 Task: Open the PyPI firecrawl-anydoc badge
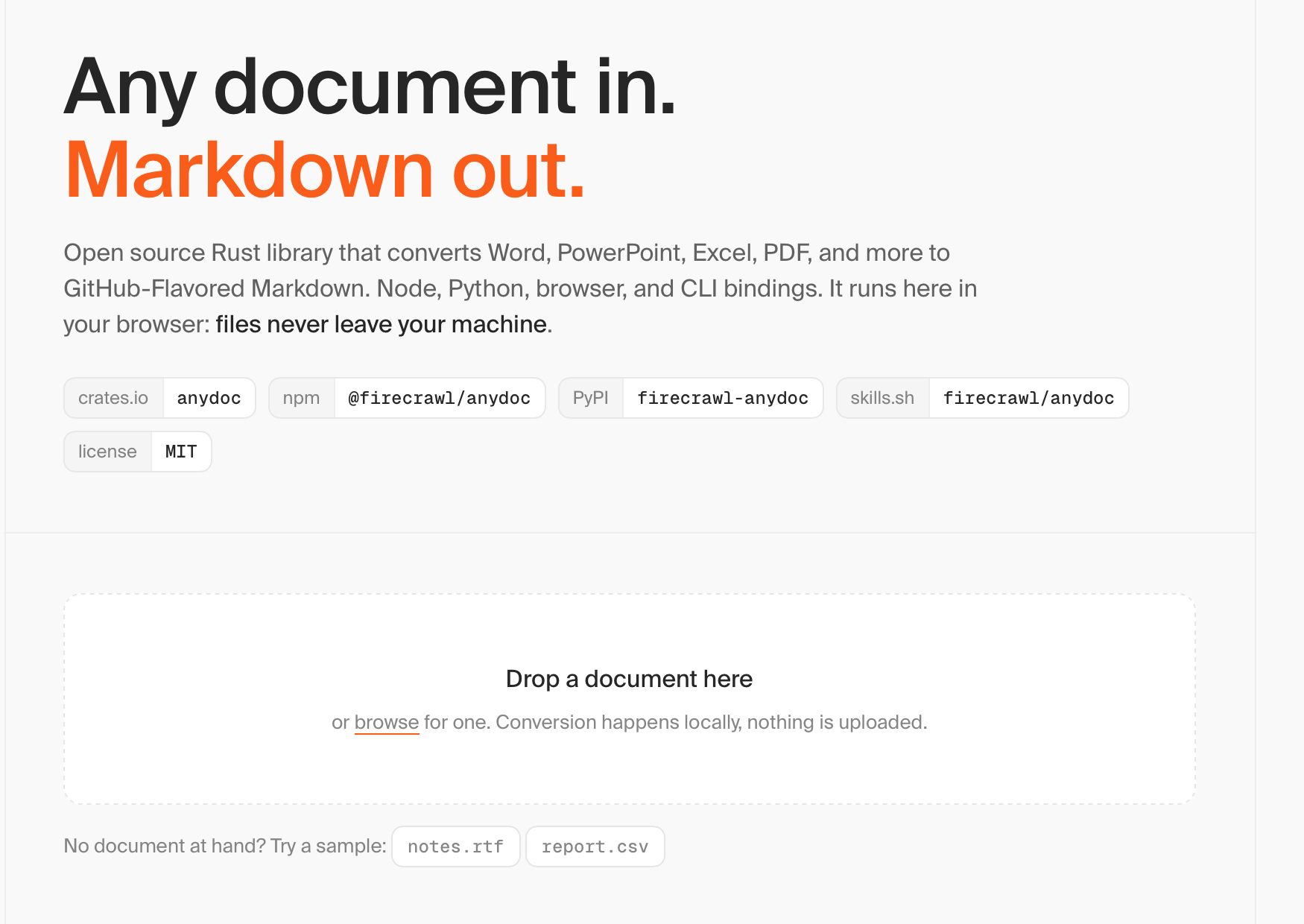coord(691,398)
